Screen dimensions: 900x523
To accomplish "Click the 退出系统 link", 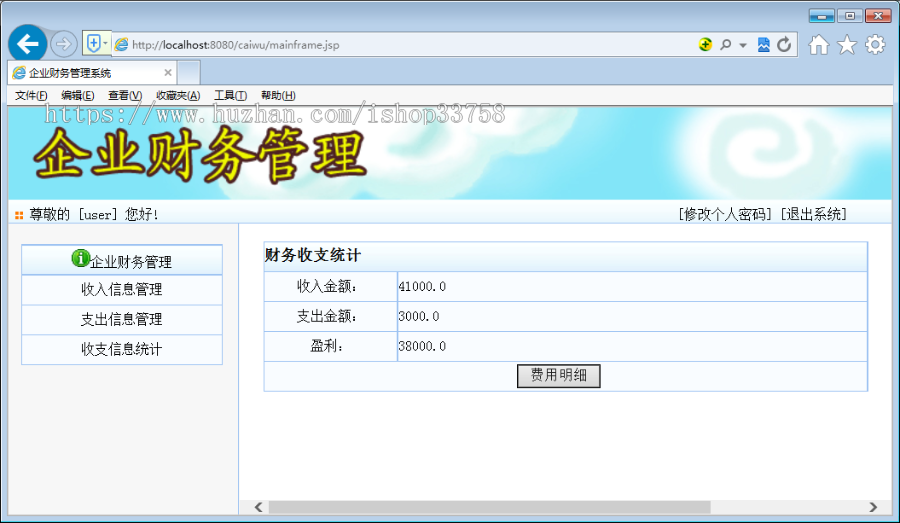I will [x=813, y=214].
